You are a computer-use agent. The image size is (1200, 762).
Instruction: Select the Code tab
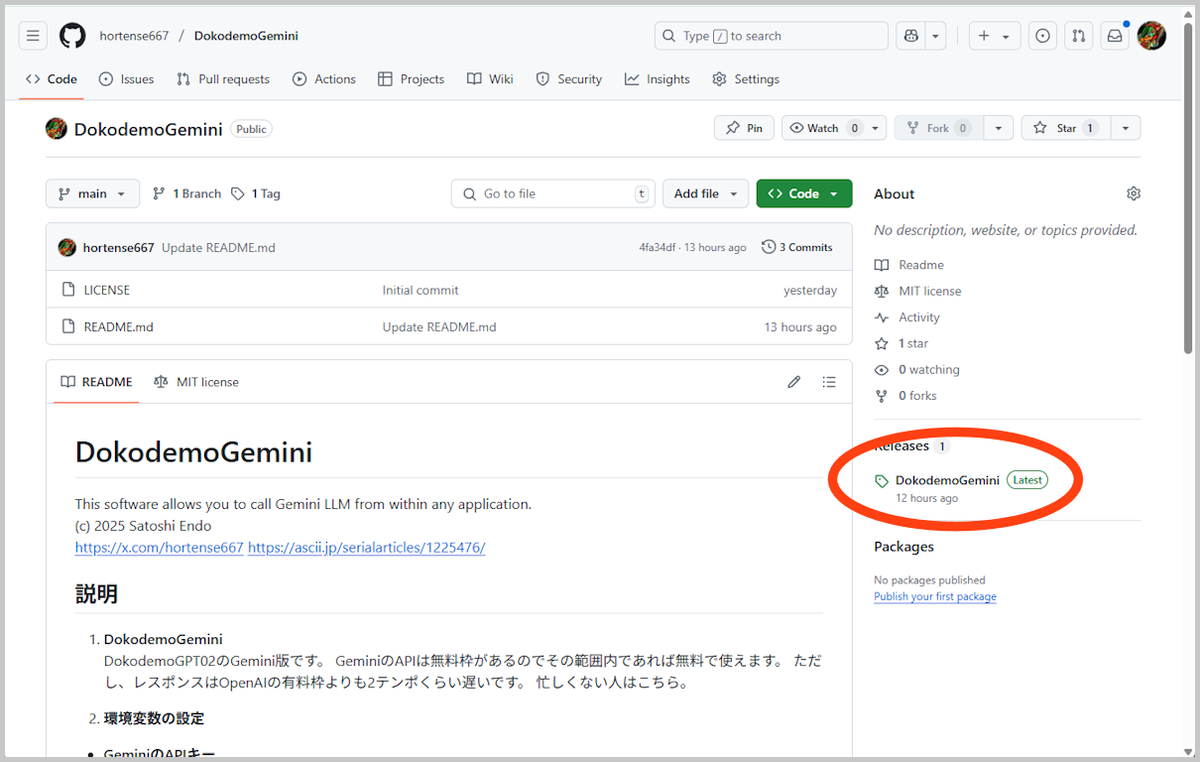pyautogui.click(x=51, y=79)
